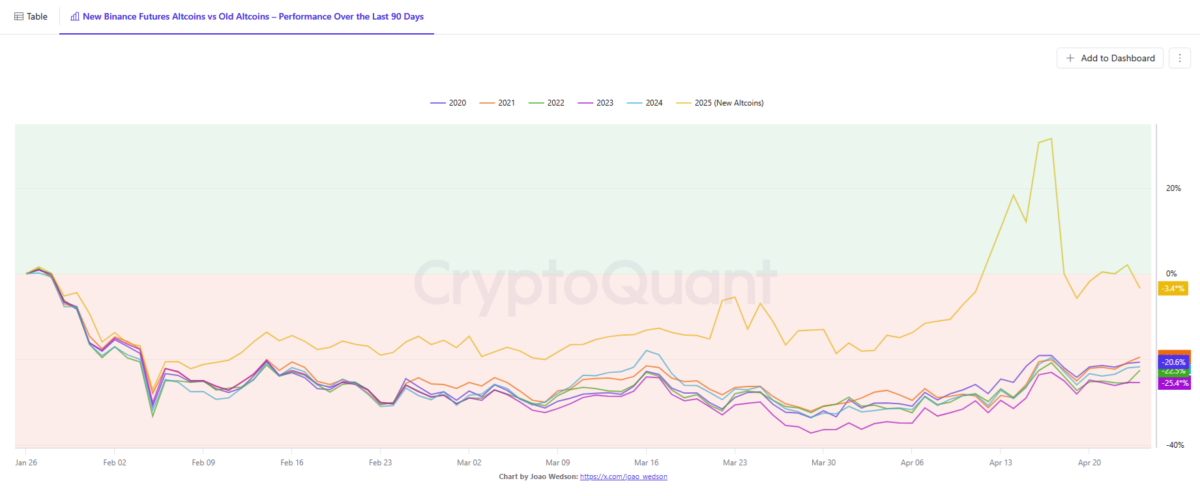Open the three-dot more options menu
This screenshot has width=1200, height=496.
click(x=1180, y=58)
